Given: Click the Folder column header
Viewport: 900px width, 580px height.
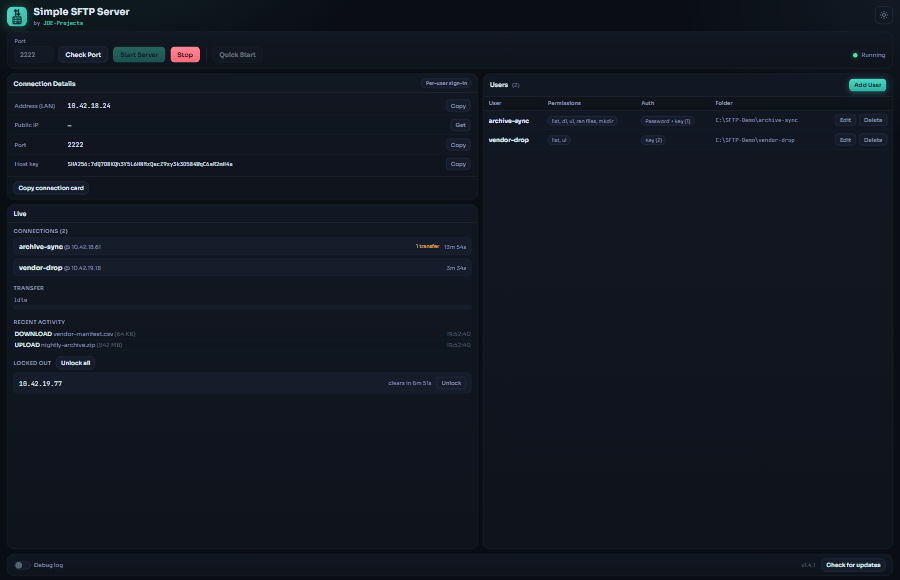Looking at the screenshot, I should click(724, 103).
